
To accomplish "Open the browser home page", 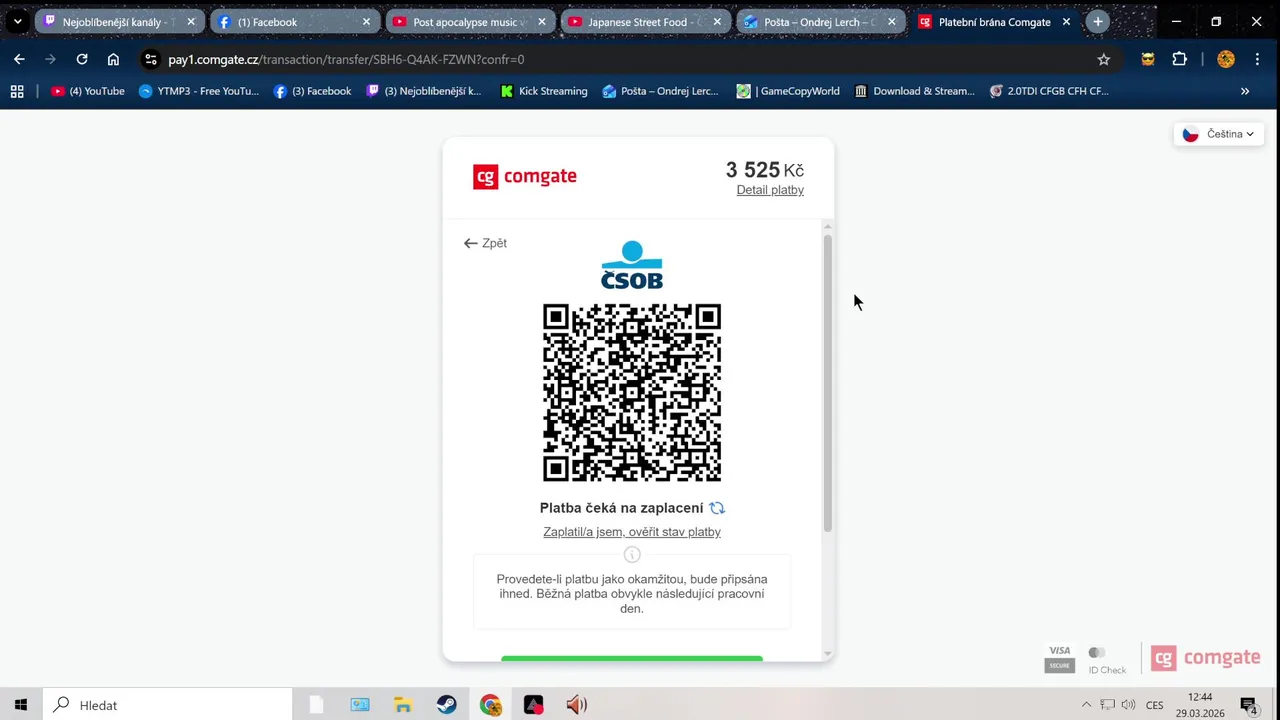I will pyautogui.click(x=113, y=59).
